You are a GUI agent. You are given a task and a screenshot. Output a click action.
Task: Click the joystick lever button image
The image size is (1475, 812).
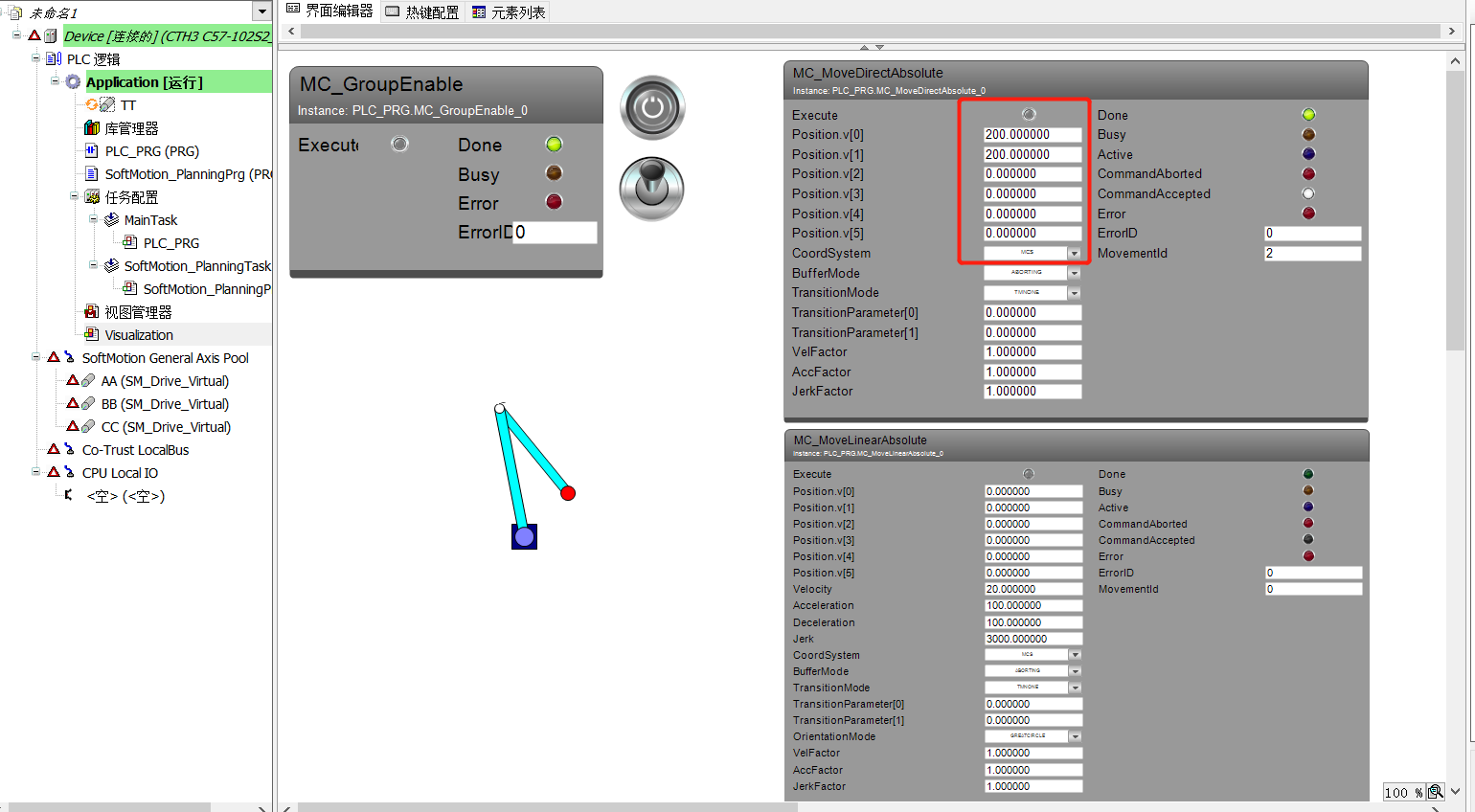[x=652, y=189]
